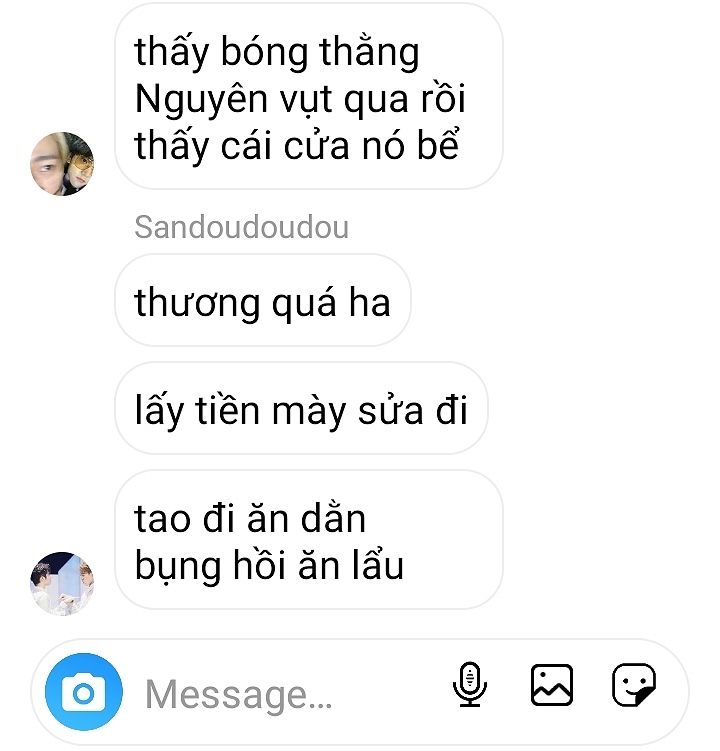Open the blond-haired sender's profile avatar
This screenshot has height=751, width=720.
[62, 164]
